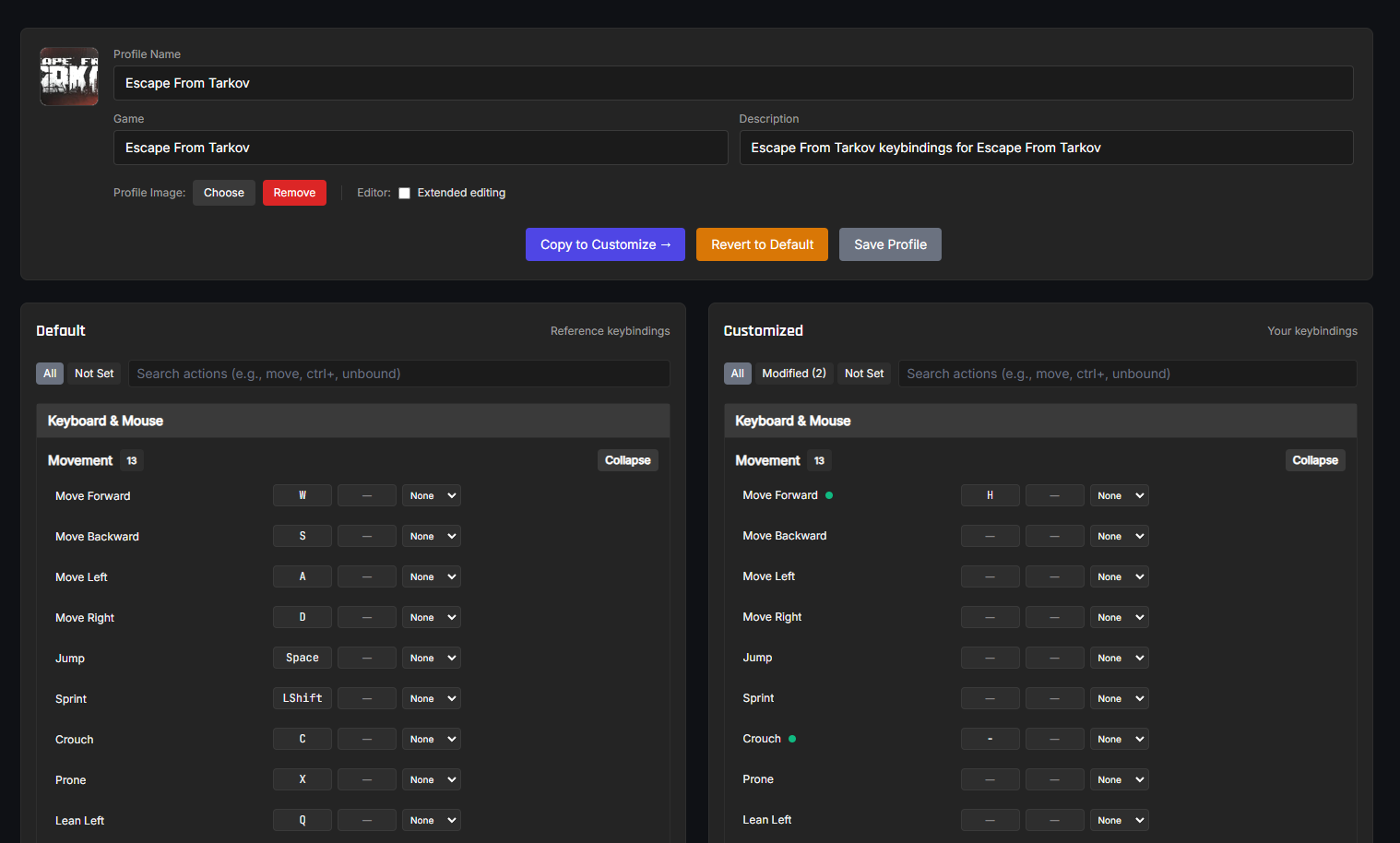
Task: Select Not Set filter in Customized panel
Action: [x=864, y=374]
